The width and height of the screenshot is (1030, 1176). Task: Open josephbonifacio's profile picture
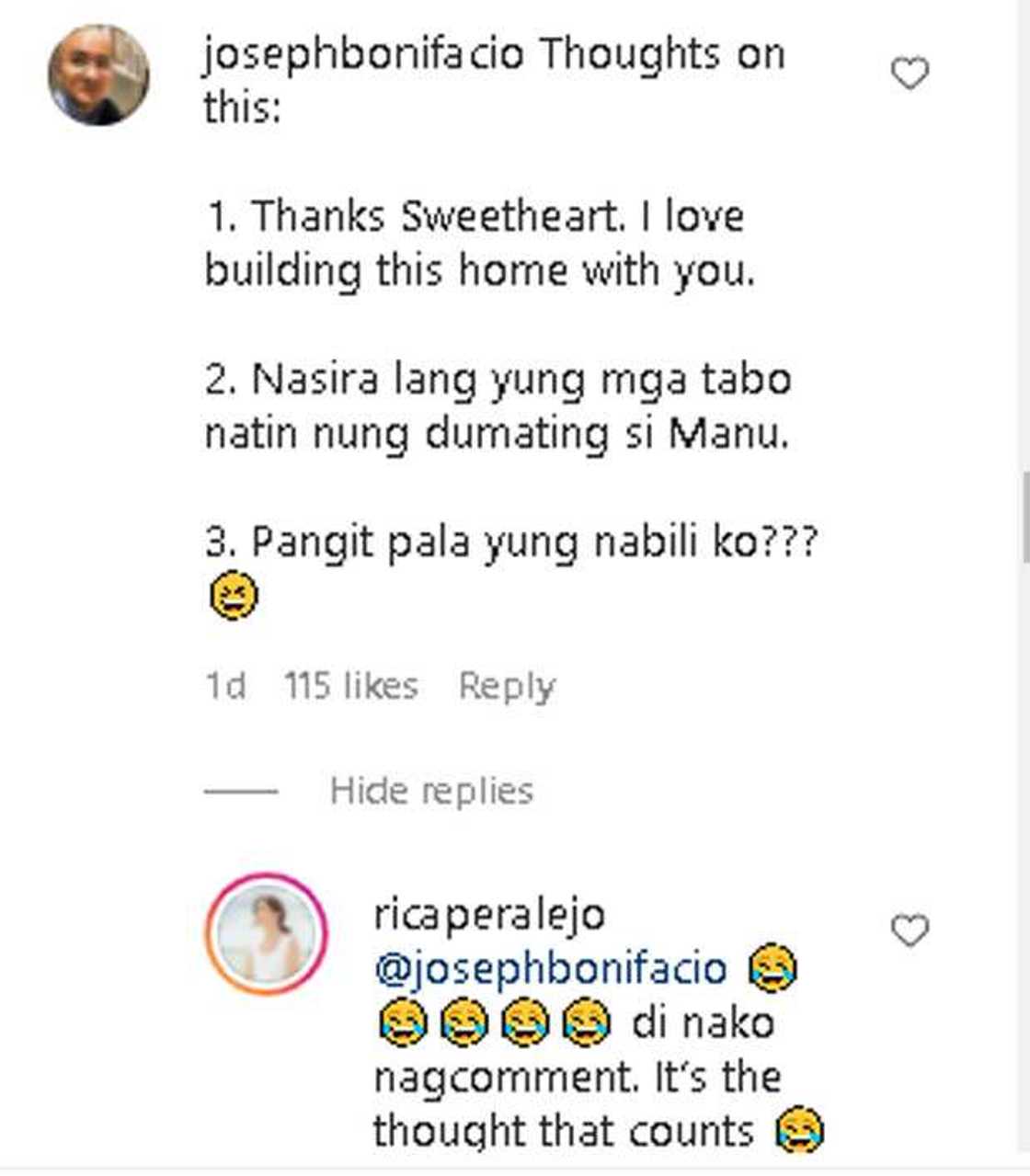tap(98, 74)
